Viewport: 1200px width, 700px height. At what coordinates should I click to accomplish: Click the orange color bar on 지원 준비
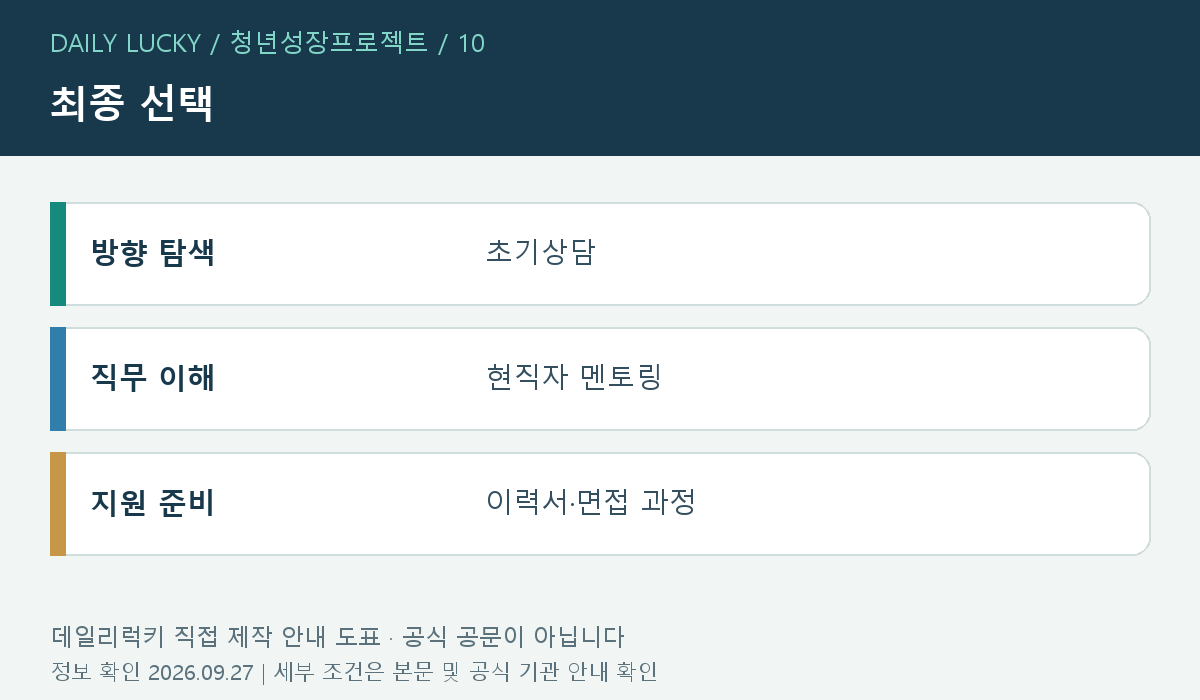point(58,504)
